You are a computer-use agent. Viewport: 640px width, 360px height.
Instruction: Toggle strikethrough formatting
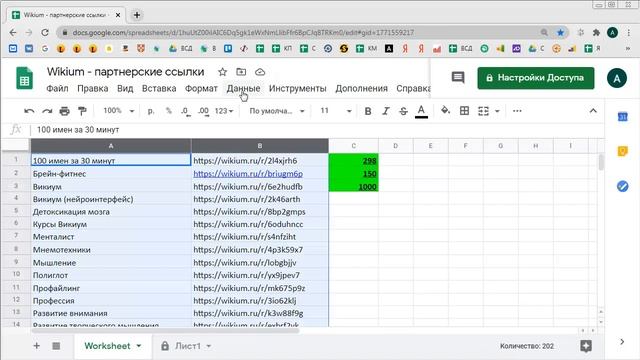(x=403, y=111)
